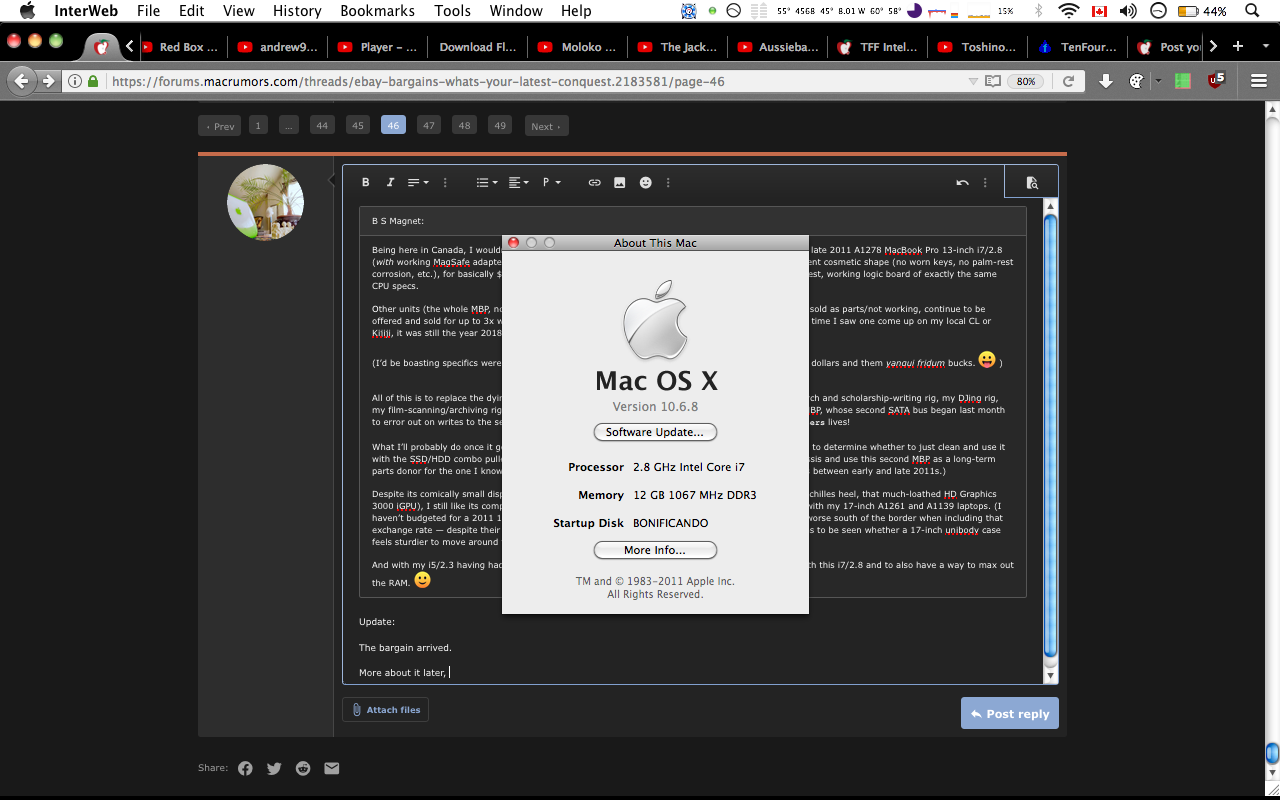The width and height of the screenshot is (1280, 800).
Task: Click the palette theme icon in toolbar
Action: pos(1136,81)
